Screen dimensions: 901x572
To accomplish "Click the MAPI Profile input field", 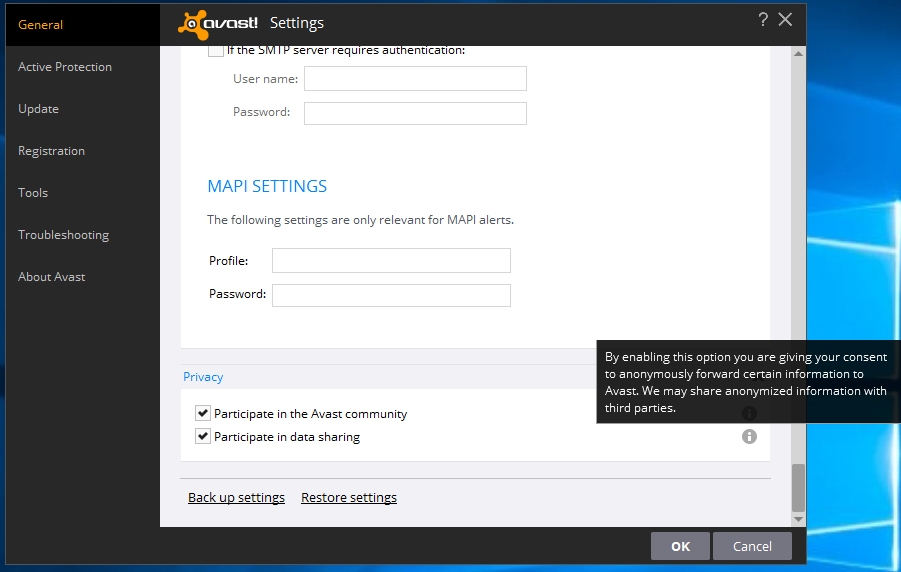I will (x=391, y=260).
